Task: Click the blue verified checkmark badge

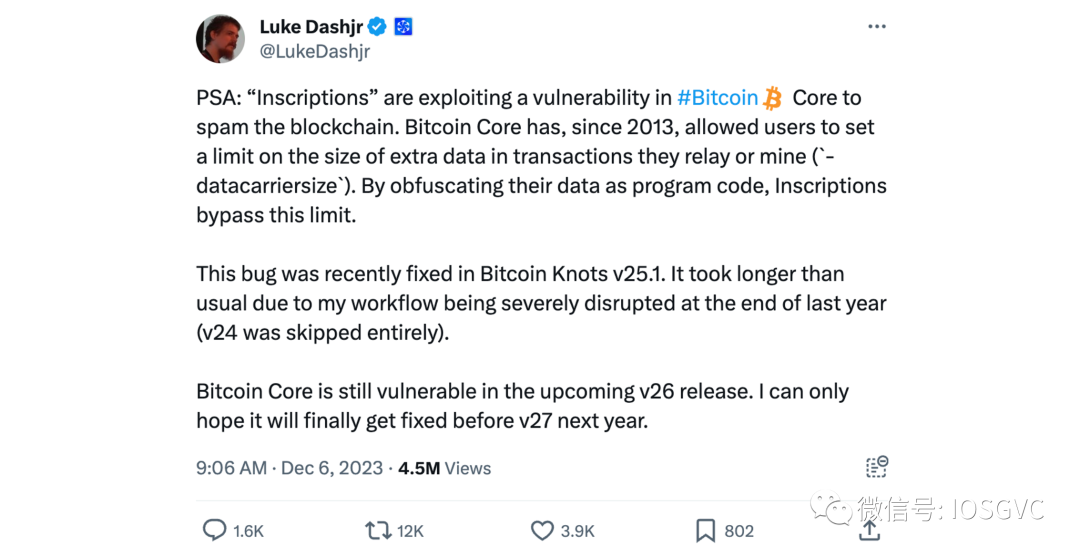Action: tap(377, 27)
